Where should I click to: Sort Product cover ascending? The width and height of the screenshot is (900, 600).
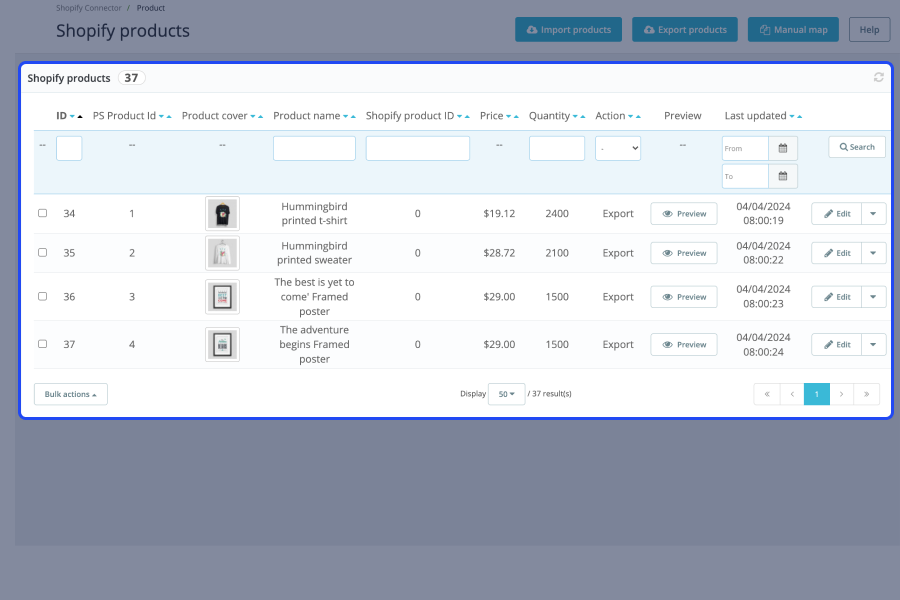pos(260,117)
